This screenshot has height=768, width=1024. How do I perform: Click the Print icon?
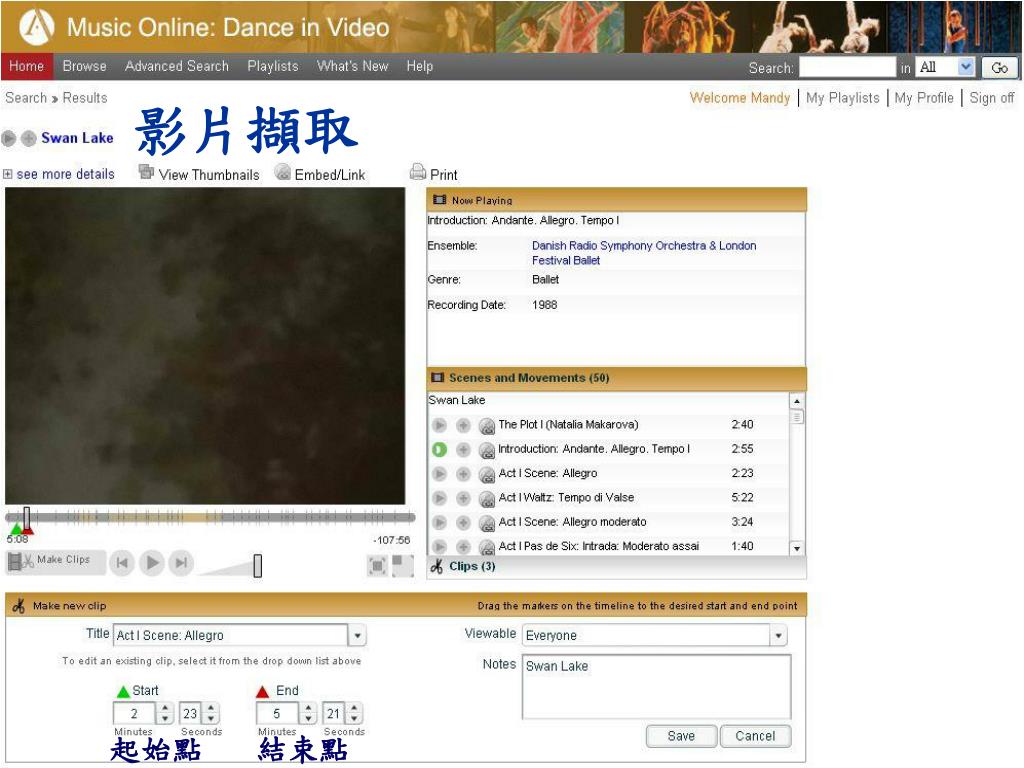pyautogui.click(x=418, y=172)
